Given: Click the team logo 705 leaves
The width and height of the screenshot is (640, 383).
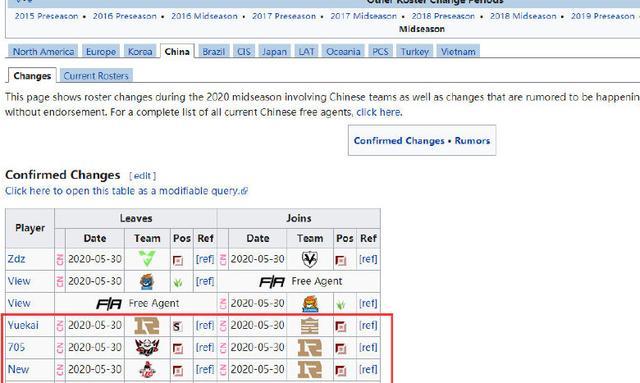Looking at the screenshot, I should click(147, 347).
